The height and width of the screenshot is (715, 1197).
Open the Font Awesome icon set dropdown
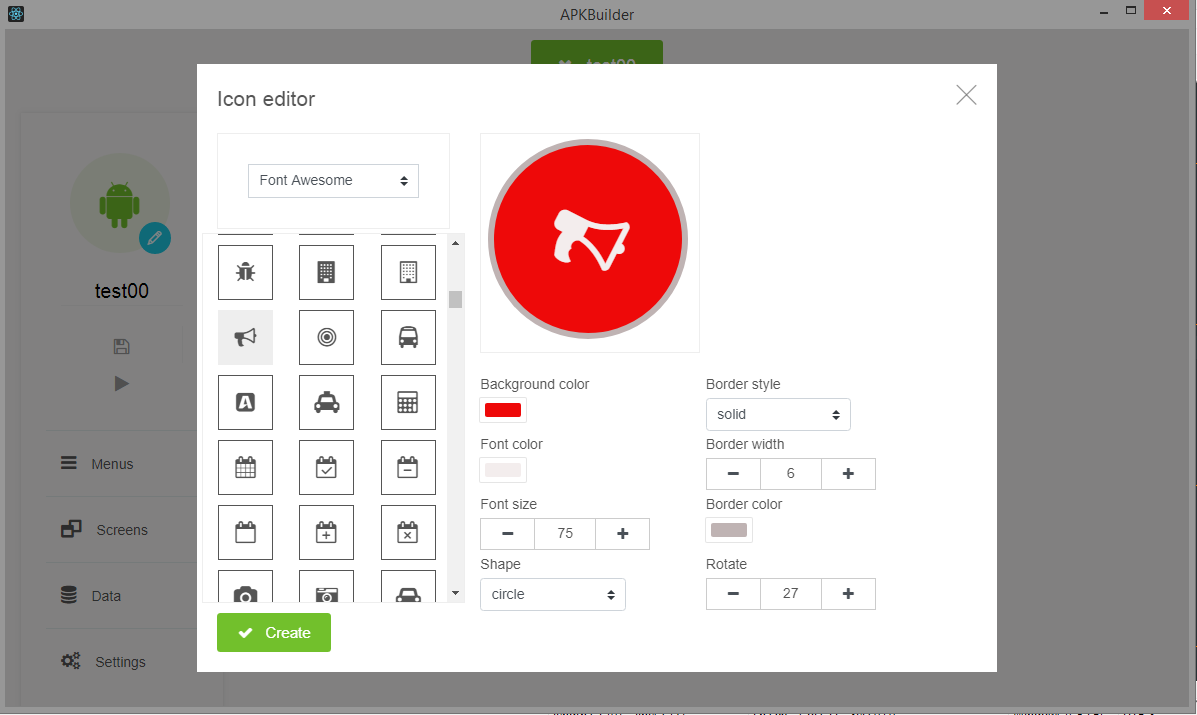point(333,181)
